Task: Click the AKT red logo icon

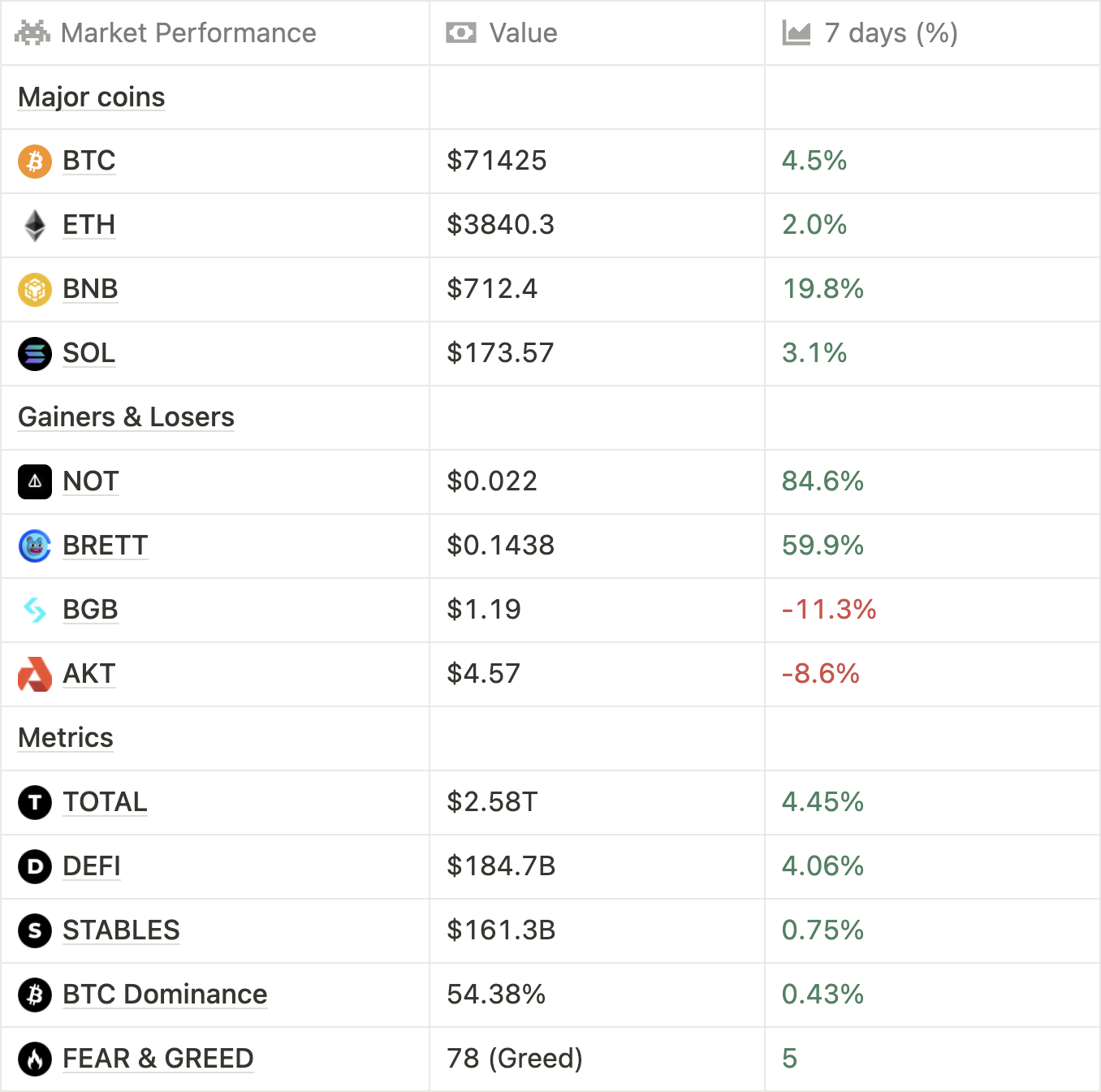Action: [x=35, y=675]
